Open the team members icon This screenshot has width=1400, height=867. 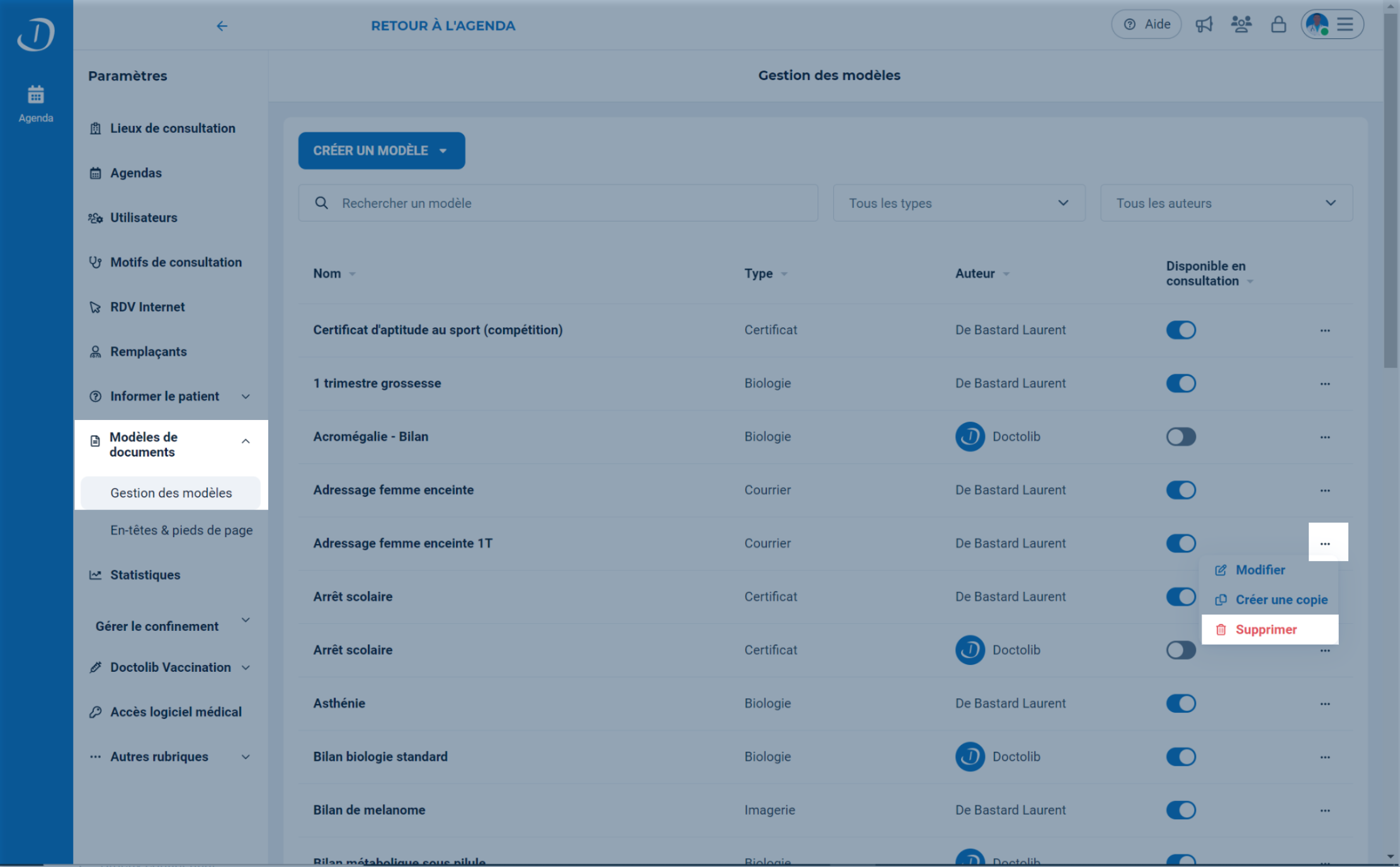coord(1241,25)
